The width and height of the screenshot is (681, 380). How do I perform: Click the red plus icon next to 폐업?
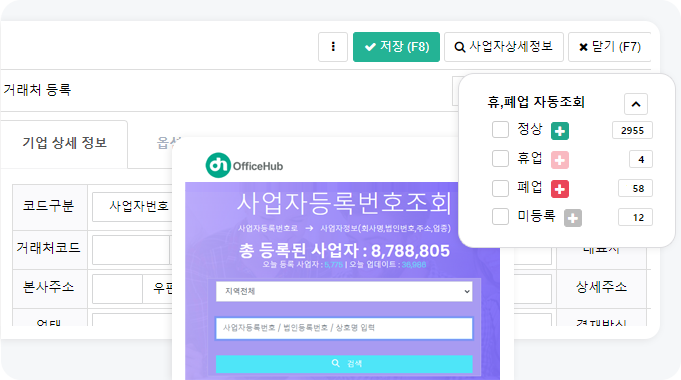(x=560, y=189)
